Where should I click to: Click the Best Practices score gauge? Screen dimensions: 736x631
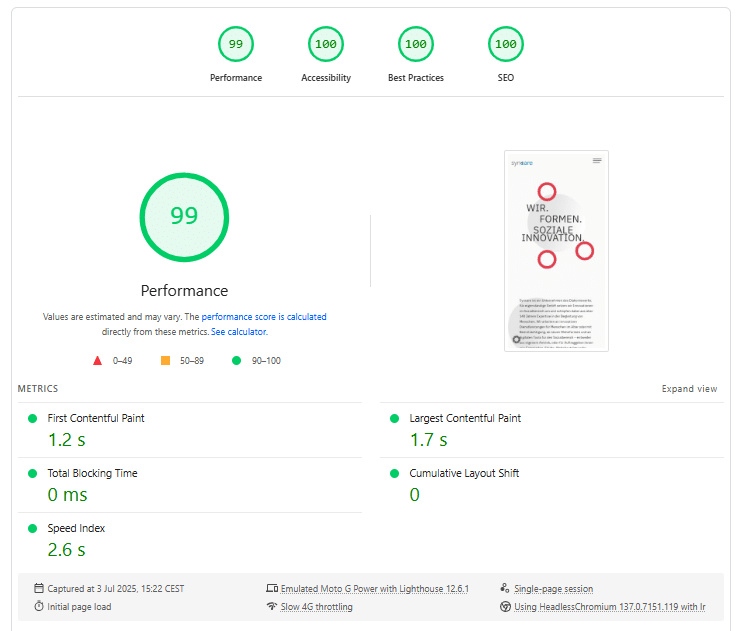point(416,44)
